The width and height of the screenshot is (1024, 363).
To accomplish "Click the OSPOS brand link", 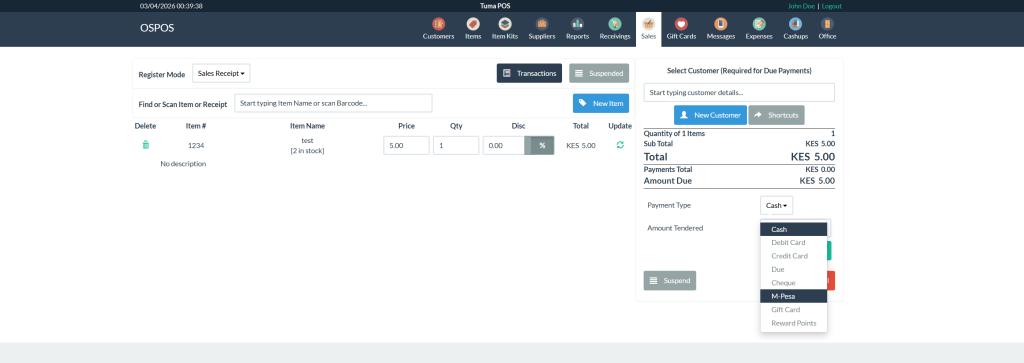I will pyautogui.click(x=157, y=28).
